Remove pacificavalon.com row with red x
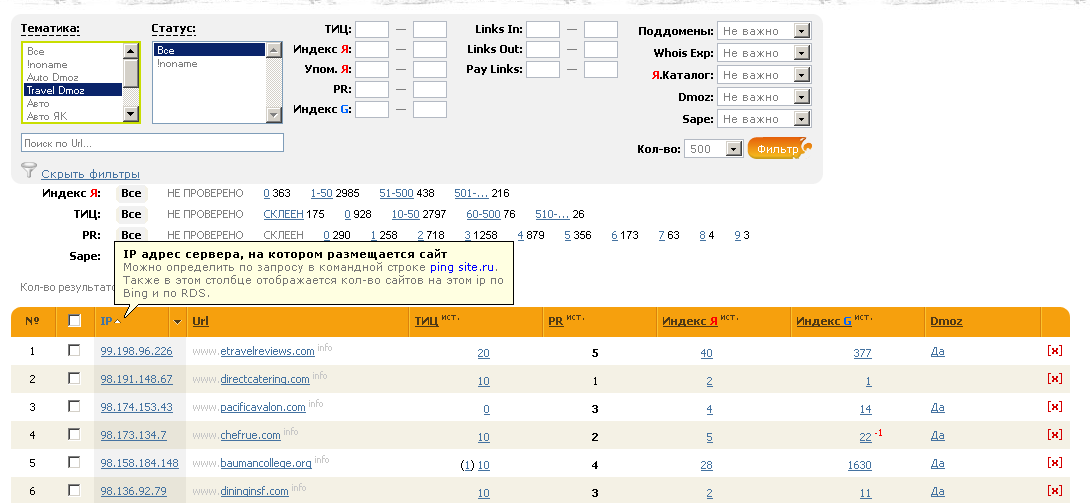Screen dimensions: 1090x503 click(1055, 406)
